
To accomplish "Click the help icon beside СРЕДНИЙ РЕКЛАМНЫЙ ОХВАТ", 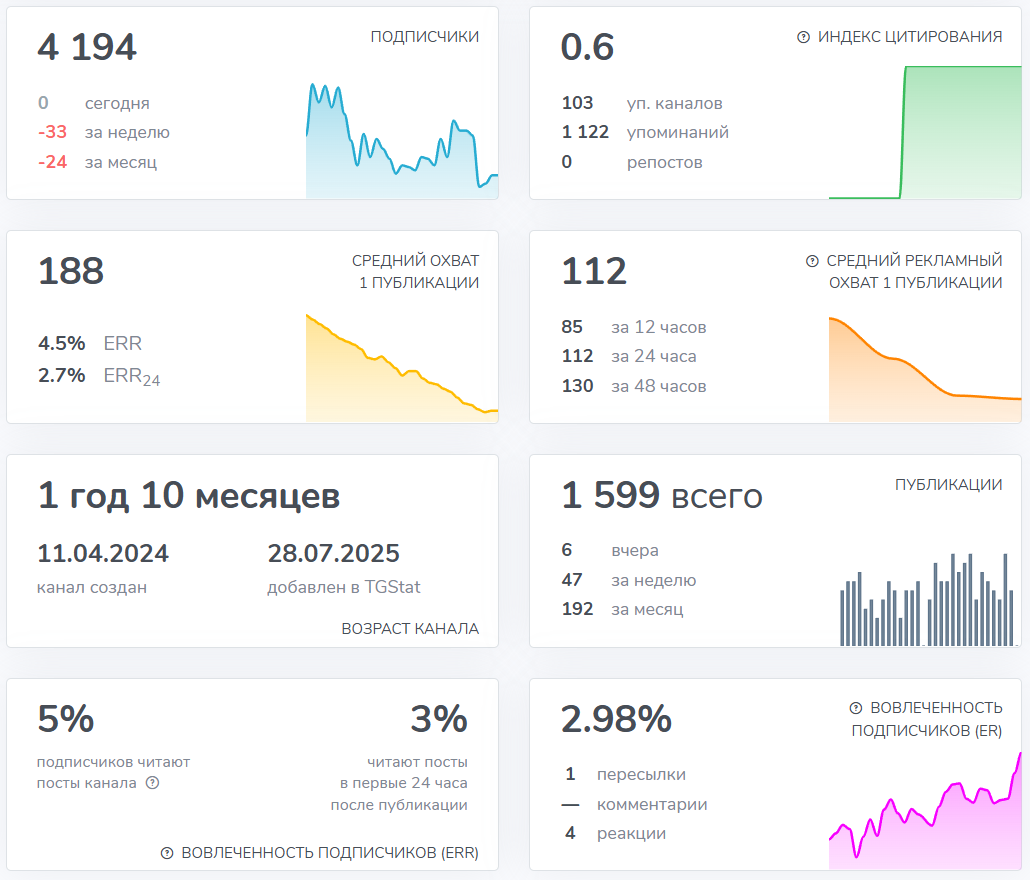I will [812, 261].
